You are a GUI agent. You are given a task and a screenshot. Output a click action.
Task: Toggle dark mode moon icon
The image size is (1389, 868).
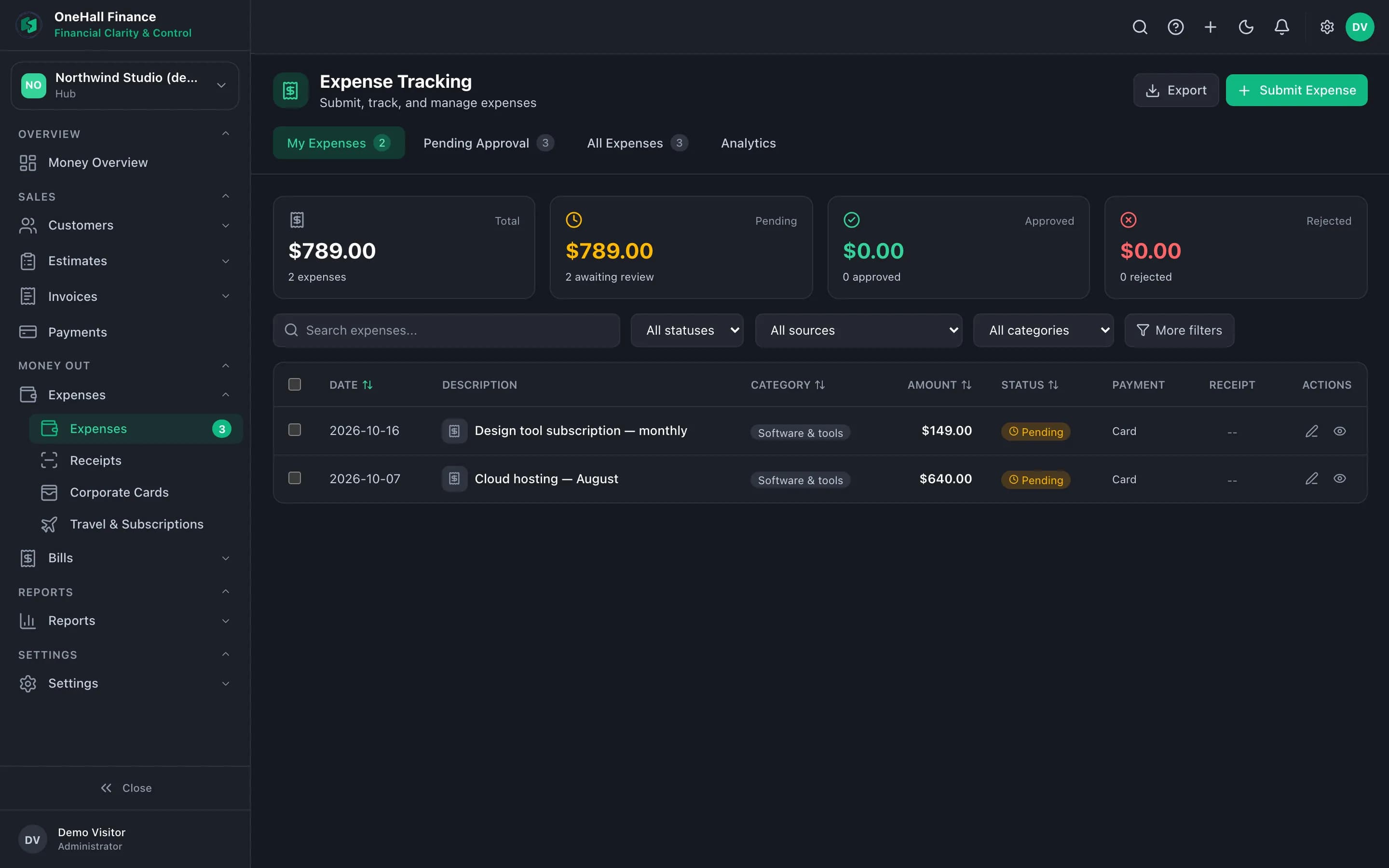(x=1246, y=27)
